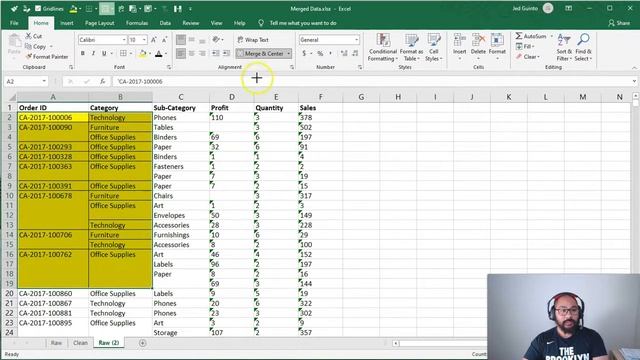
Task: Switch to the Raw sheet tab
Action: [x=56, y=343]
